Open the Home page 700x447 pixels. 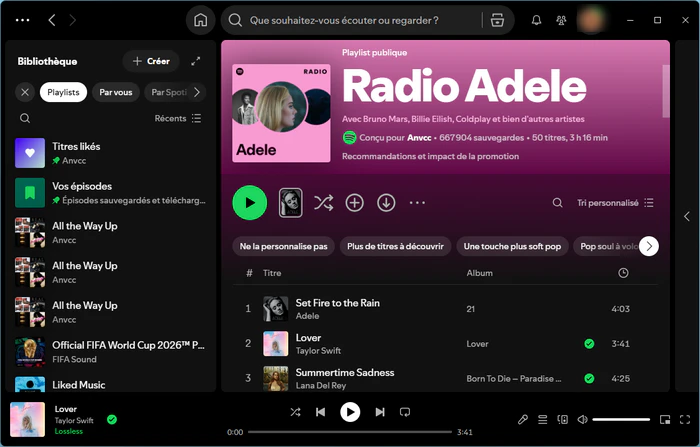(x=200, y=20)
